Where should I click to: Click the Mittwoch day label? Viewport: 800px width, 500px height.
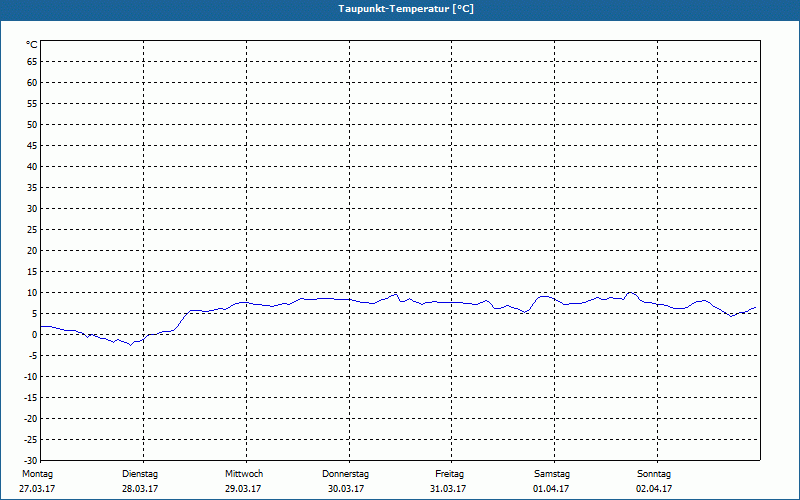(x=244, y=474)
